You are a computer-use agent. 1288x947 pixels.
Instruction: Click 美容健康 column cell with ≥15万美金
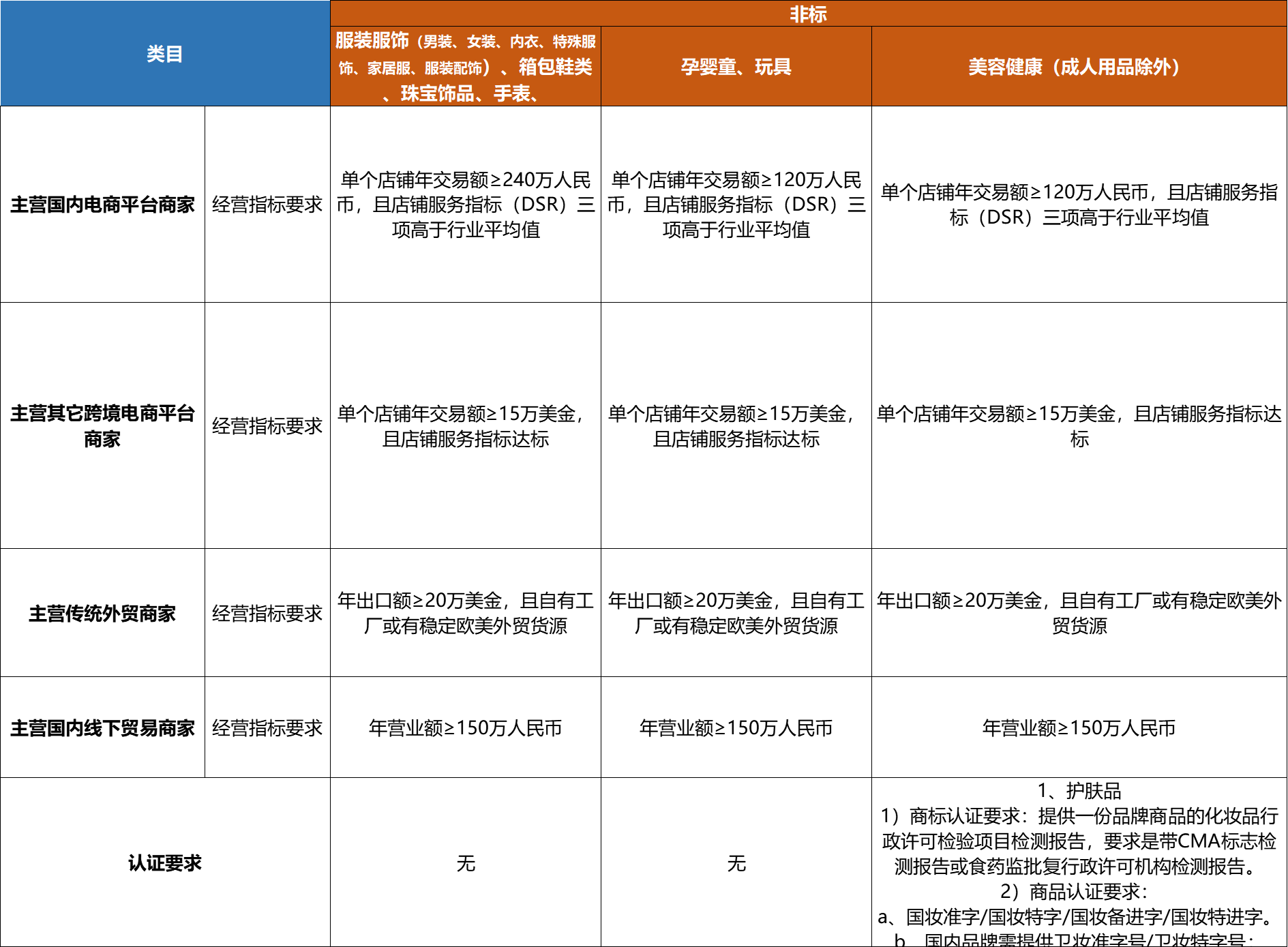(x=1079, y=425)
